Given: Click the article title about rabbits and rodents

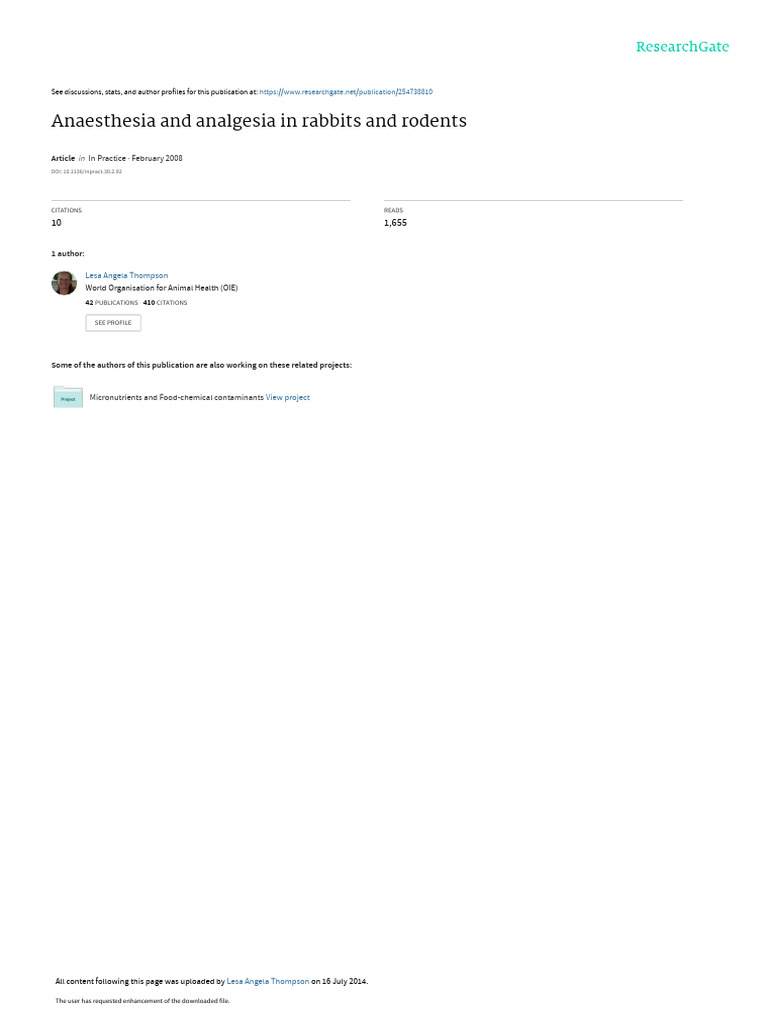Looking at the screenshot, I should [259, 121].
